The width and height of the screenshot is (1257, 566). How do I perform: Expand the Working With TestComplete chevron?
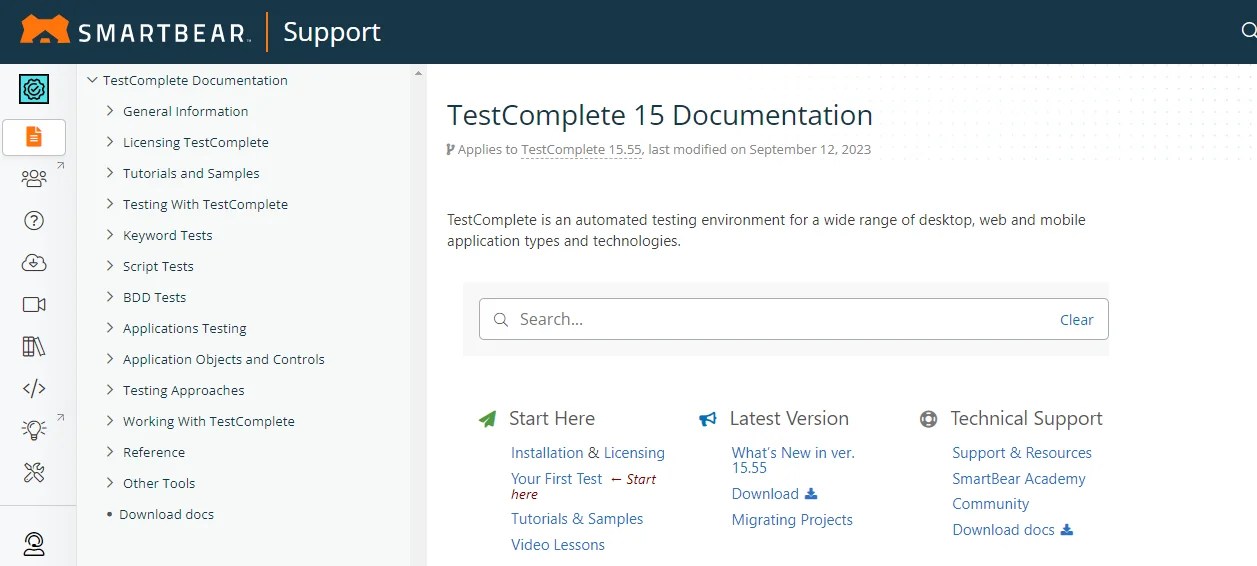(110, 421)
